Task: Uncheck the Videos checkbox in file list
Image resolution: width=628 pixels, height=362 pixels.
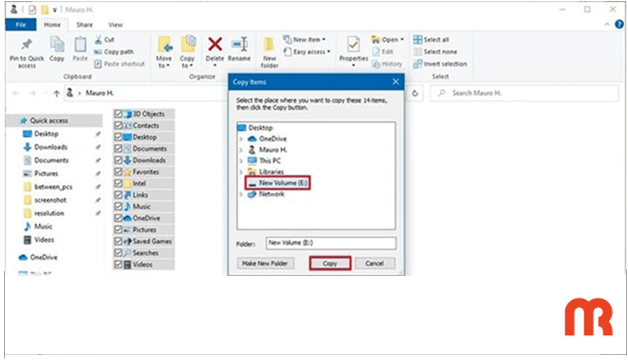Action: pos(118,265)
